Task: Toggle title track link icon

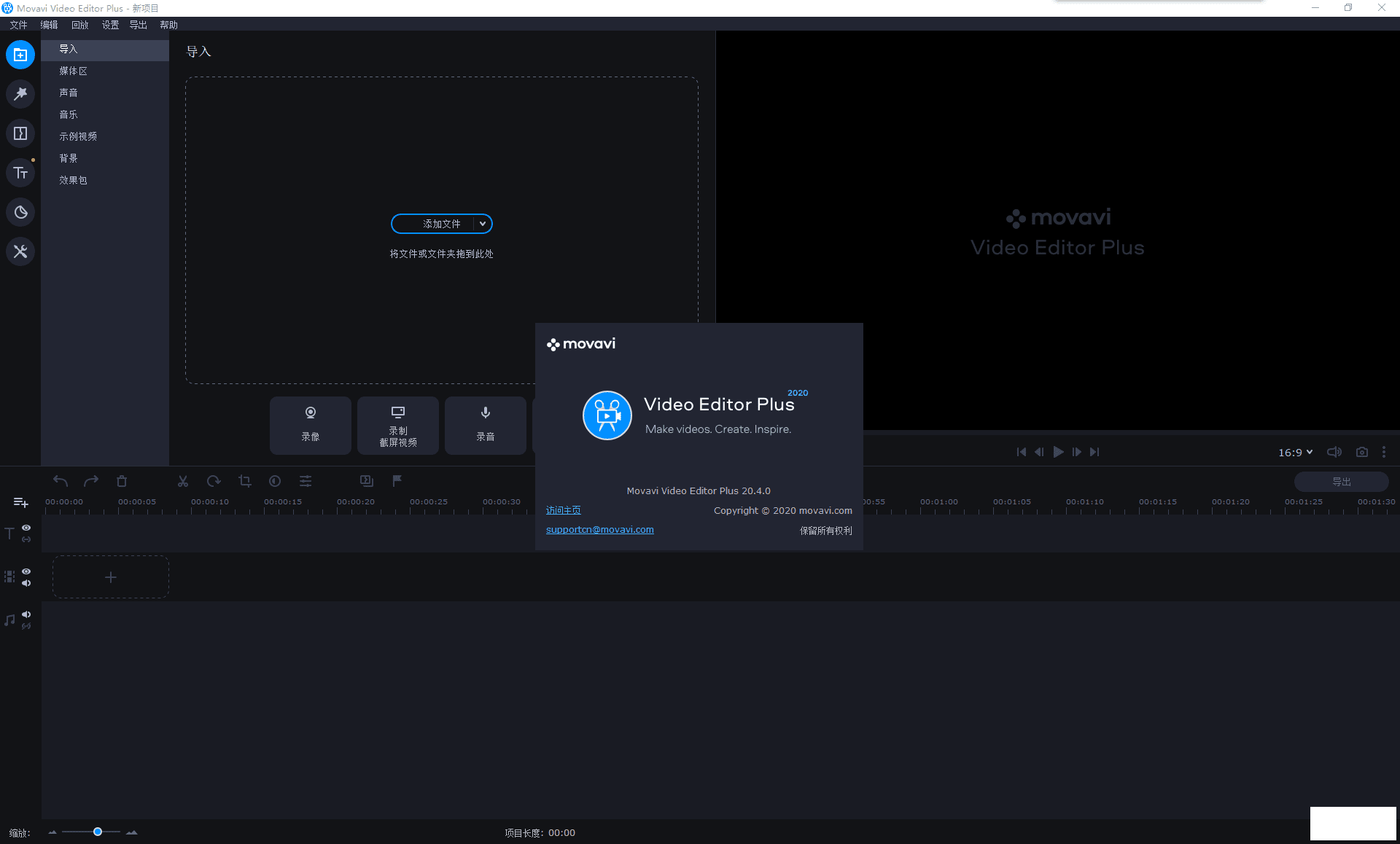Action: coord(26,539)
